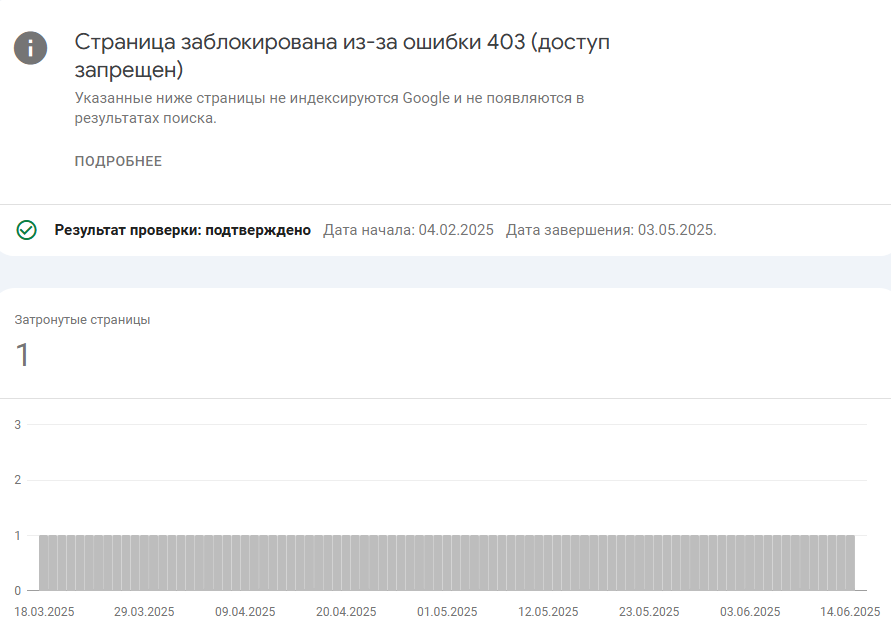891x635 pixels.
Task: Click the page title about error 403
Action: coord(342,56)
